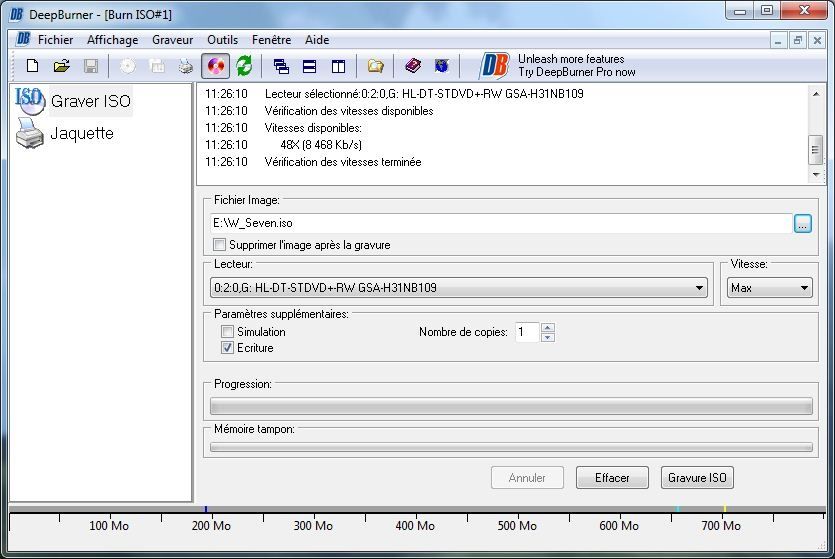Viewport: 835px width, 559px height.
Task: Click the 48X (8 468 Kb/s) log line
Action: [x=321, y=145]
